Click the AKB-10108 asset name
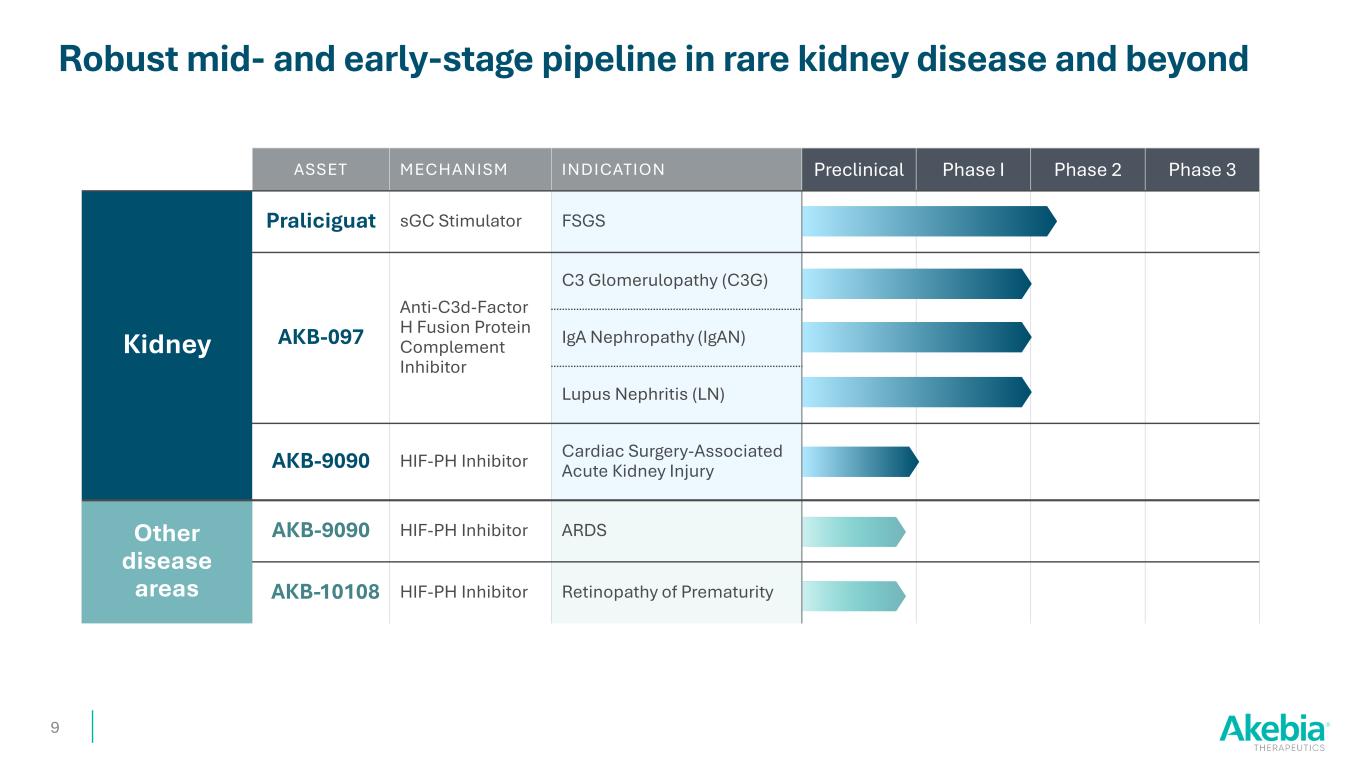 (325, 592)
